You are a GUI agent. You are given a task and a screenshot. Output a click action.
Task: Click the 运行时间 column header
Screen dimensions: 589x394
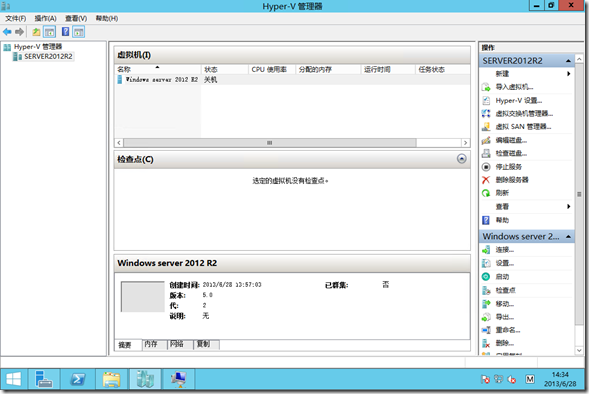[x=388, y=69]
